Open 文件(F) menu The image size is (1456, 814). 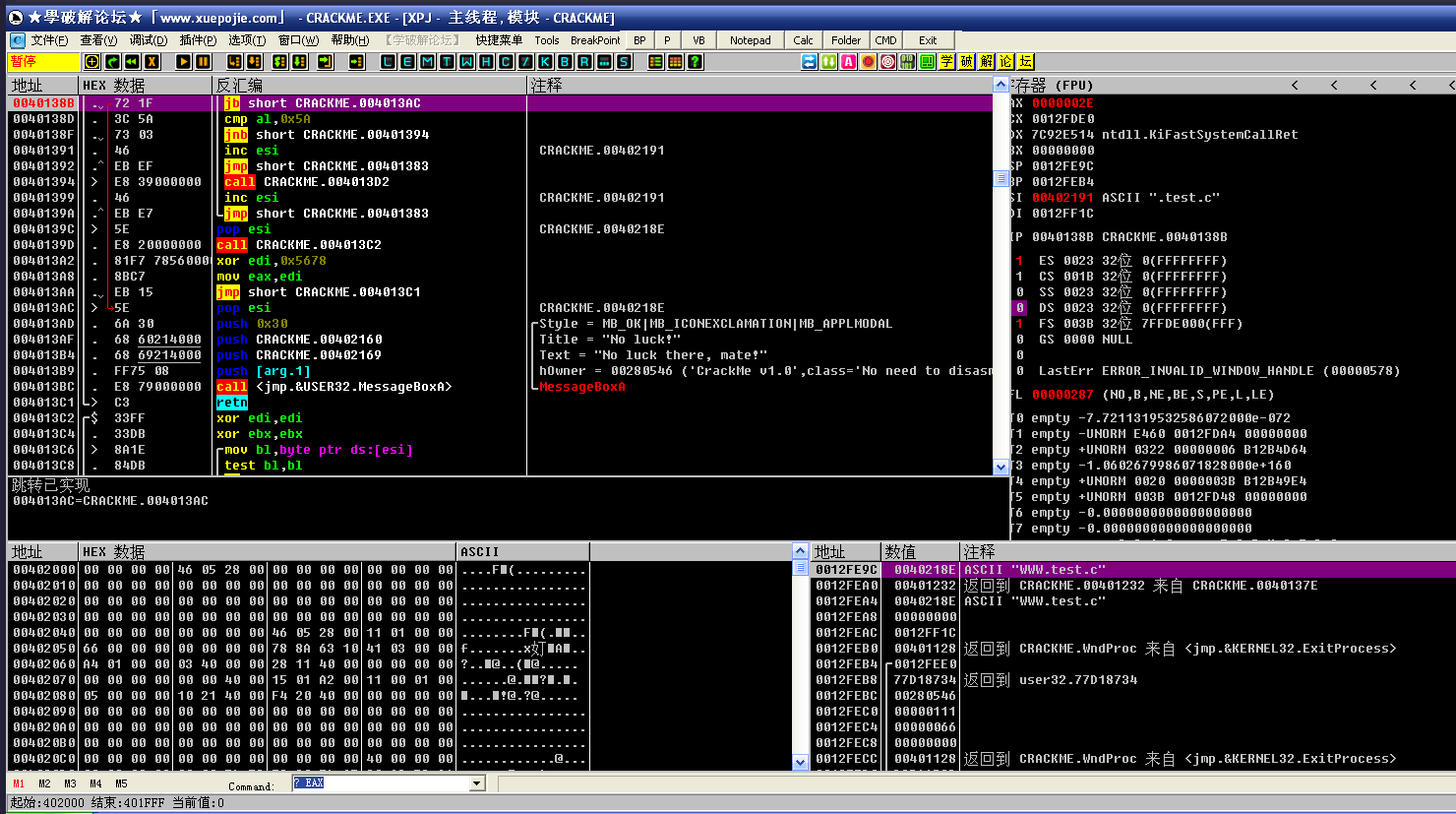click(x=49, y=40)
